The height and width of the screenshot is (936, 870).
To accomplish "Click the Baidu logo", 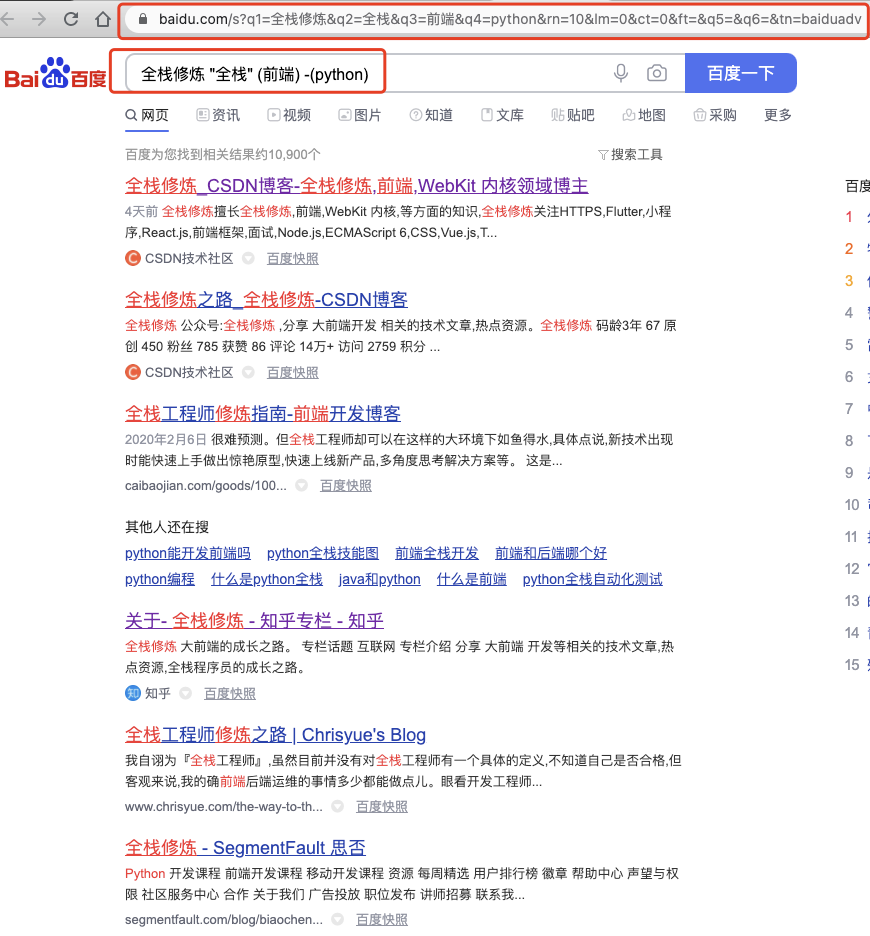I will pos(56,73).
